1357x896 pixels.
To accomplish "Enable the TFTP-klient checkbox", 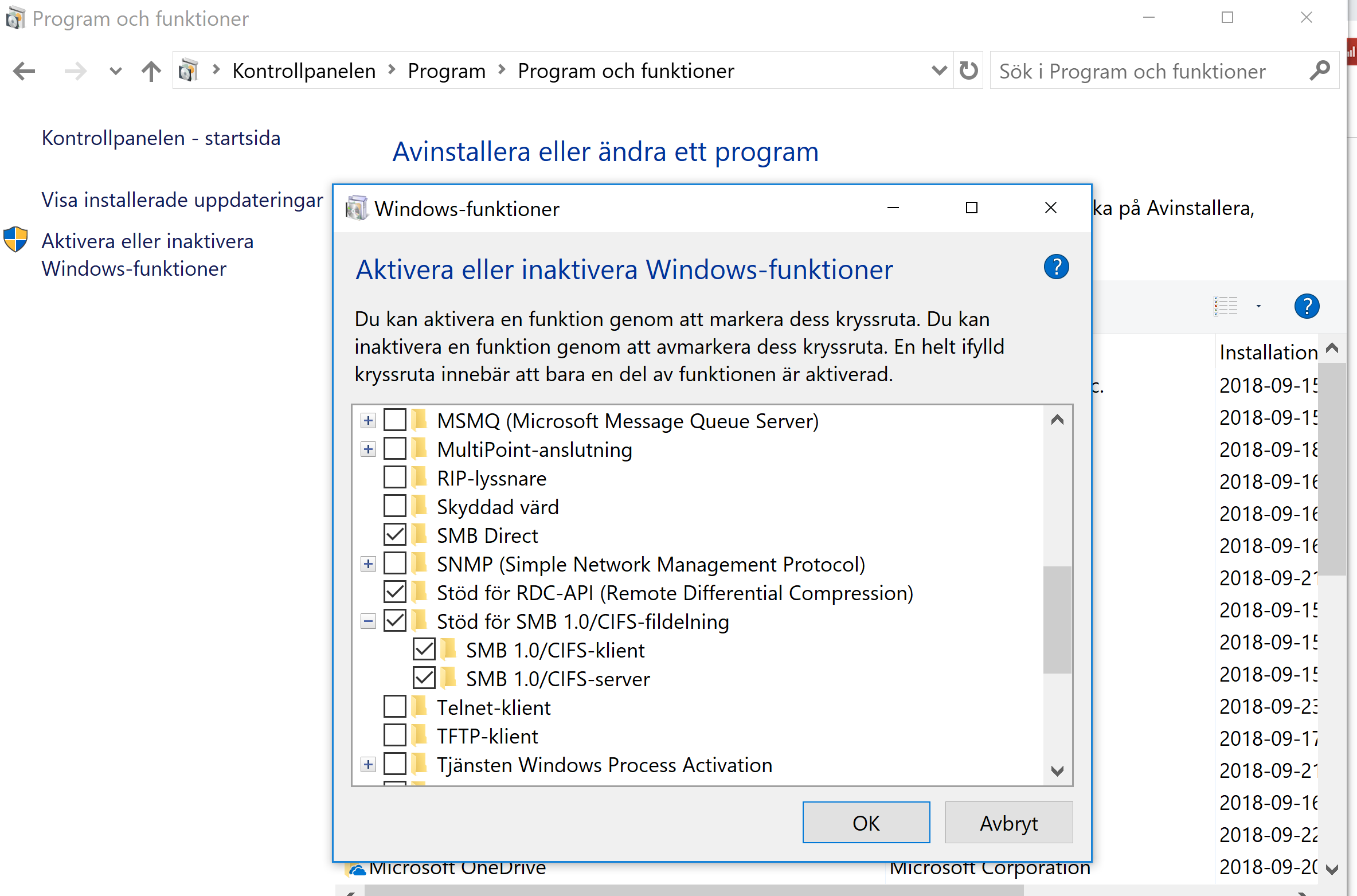I will tap(395, 735).
